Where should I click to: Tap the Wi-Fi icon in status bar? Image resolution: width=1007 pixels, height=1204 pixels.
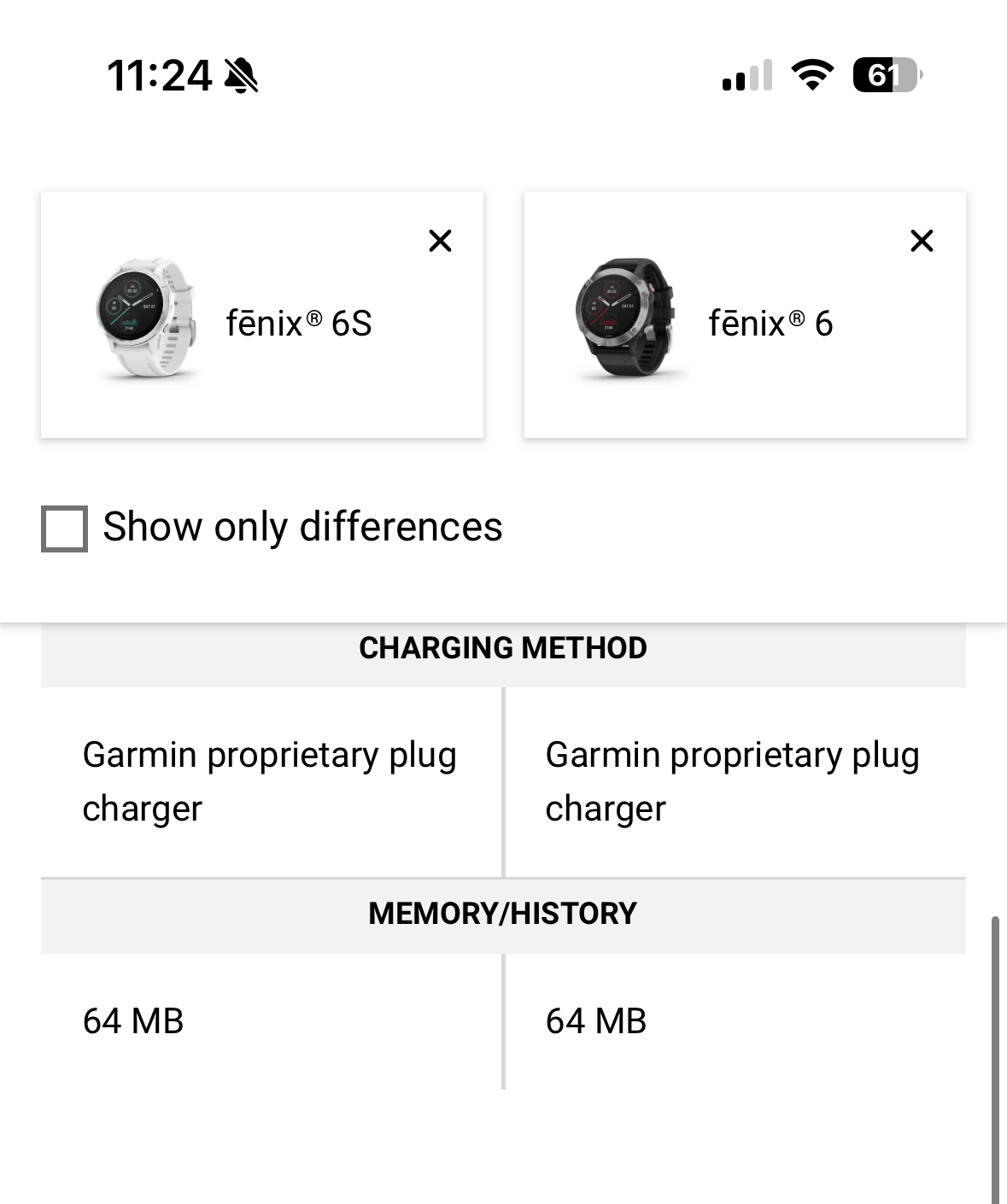pyautogui.click(x=813, y=75)
